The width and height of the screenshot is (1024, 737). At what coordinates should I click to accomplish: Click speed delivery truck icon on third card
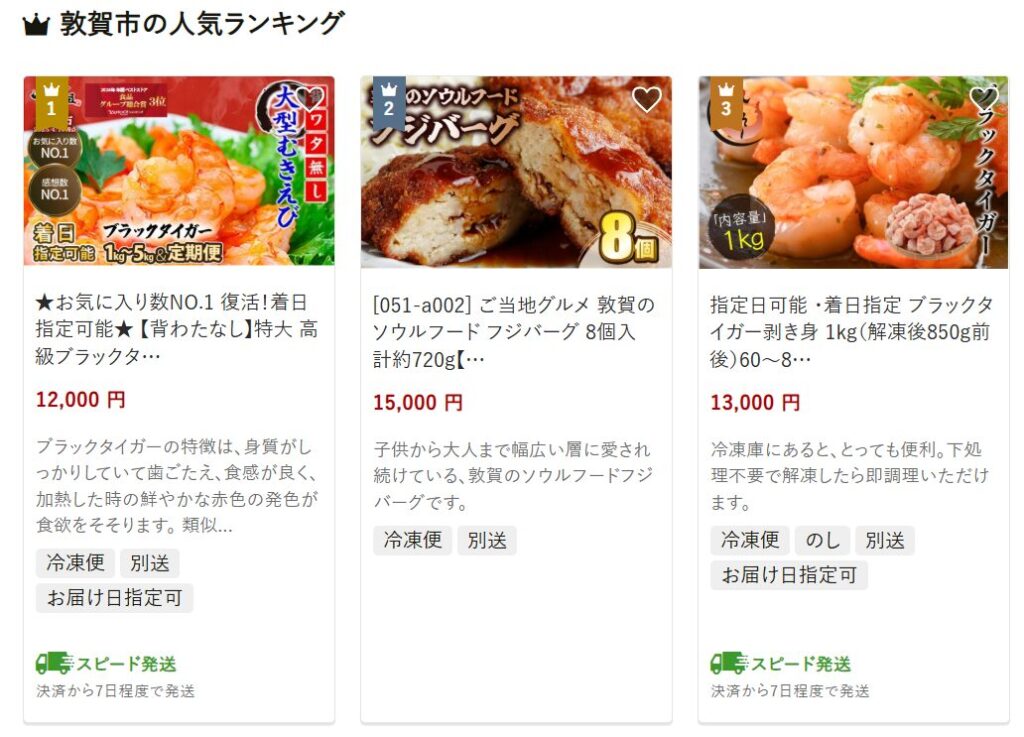click(x=728, y=663)
